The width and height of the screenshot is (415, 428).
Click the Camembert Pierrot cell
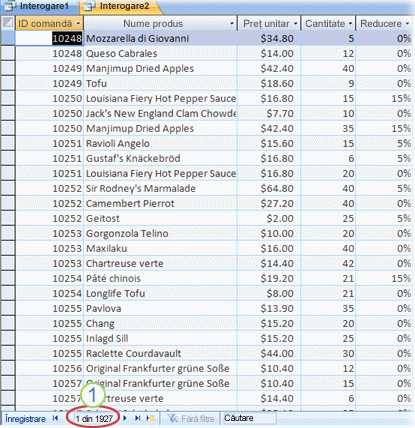160,203
